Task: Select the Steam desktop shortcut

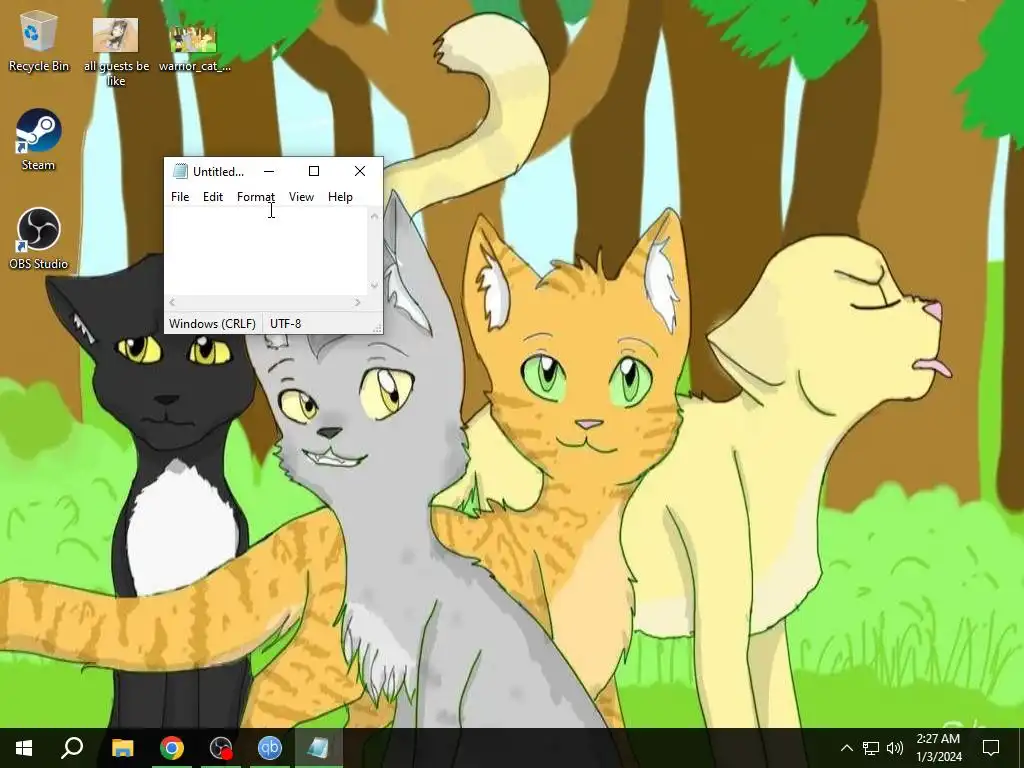Action: pos(39,140)
